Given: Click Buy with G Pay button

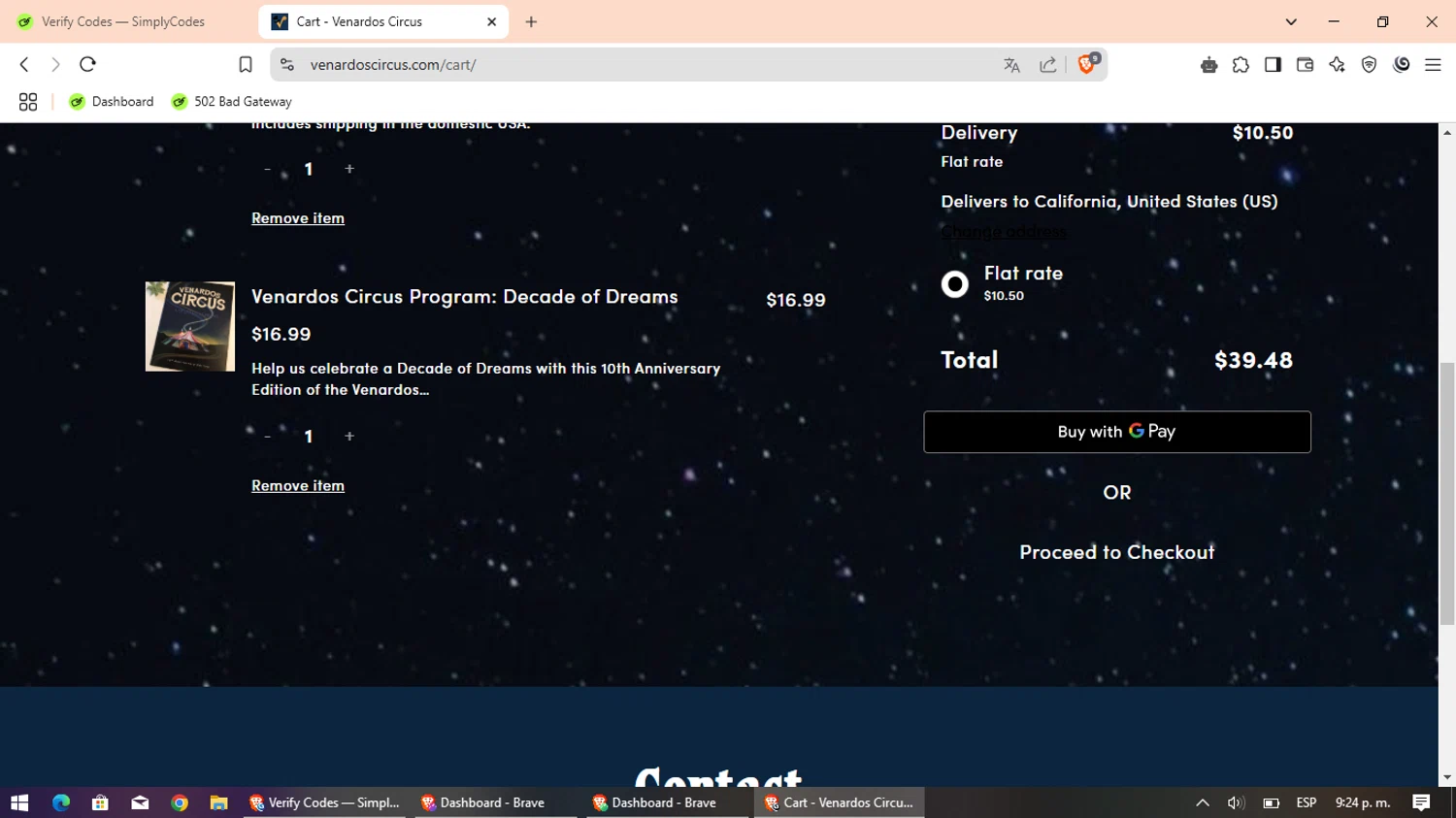Looking at the screenshot, I should (1117, 432).
